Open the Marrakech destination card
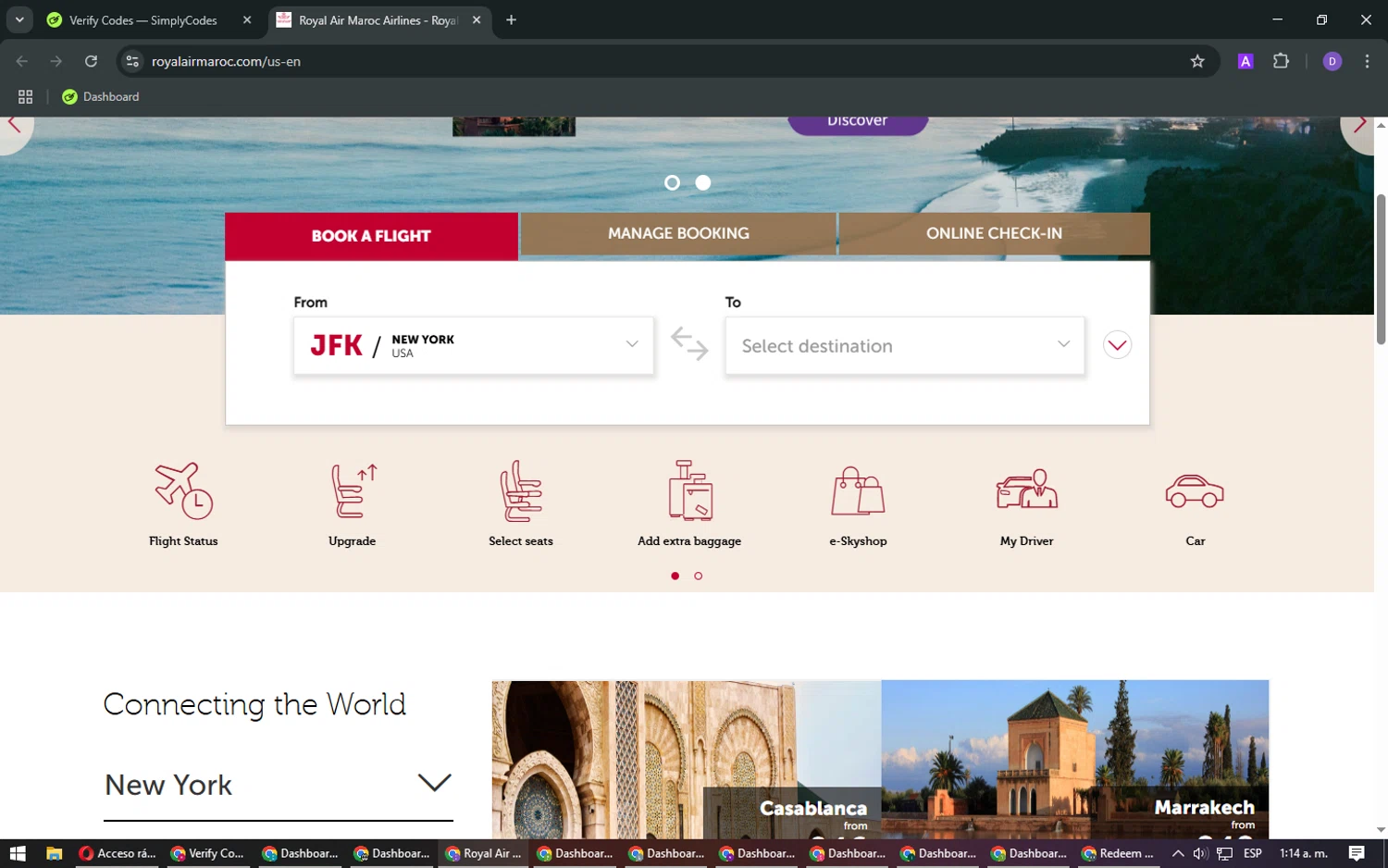Screen dimensions: 1388x868 click(1075, 760)
